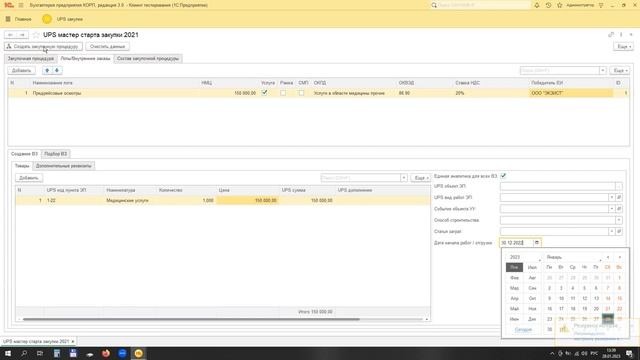Click UPS объект ЗП input field
Screen dimensions: 640x360
click(x=558, y=186)
